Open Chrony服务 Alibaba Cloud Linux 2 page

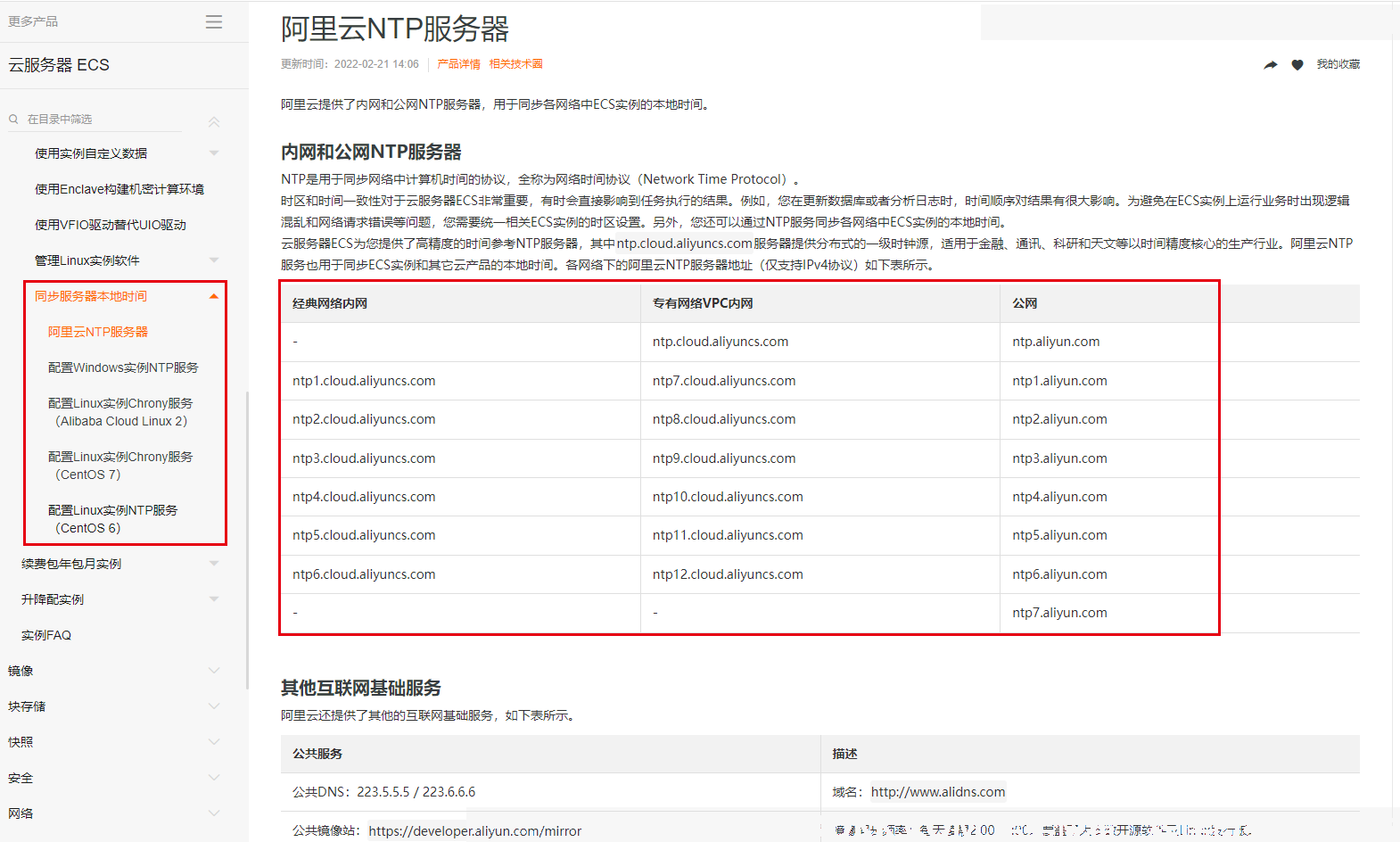120,412
